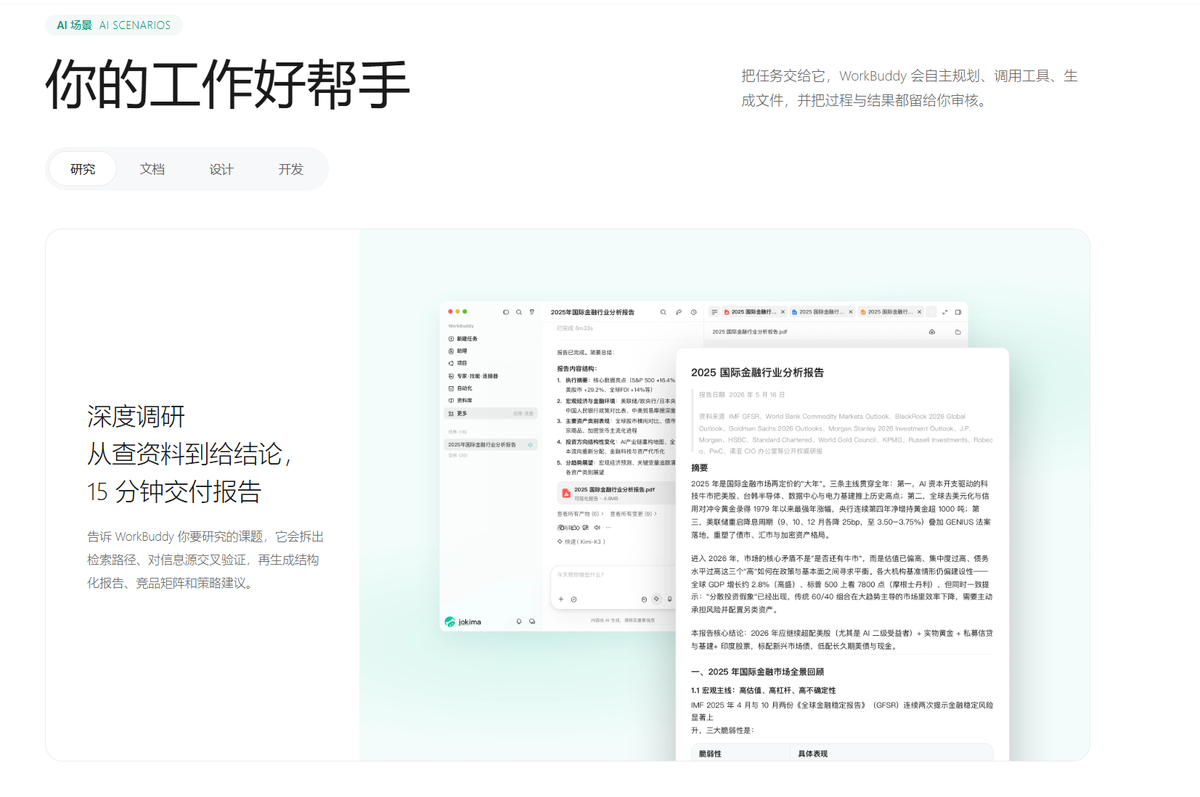Click the microphone icon in input box
The image size is (1200, 797).
669,599
